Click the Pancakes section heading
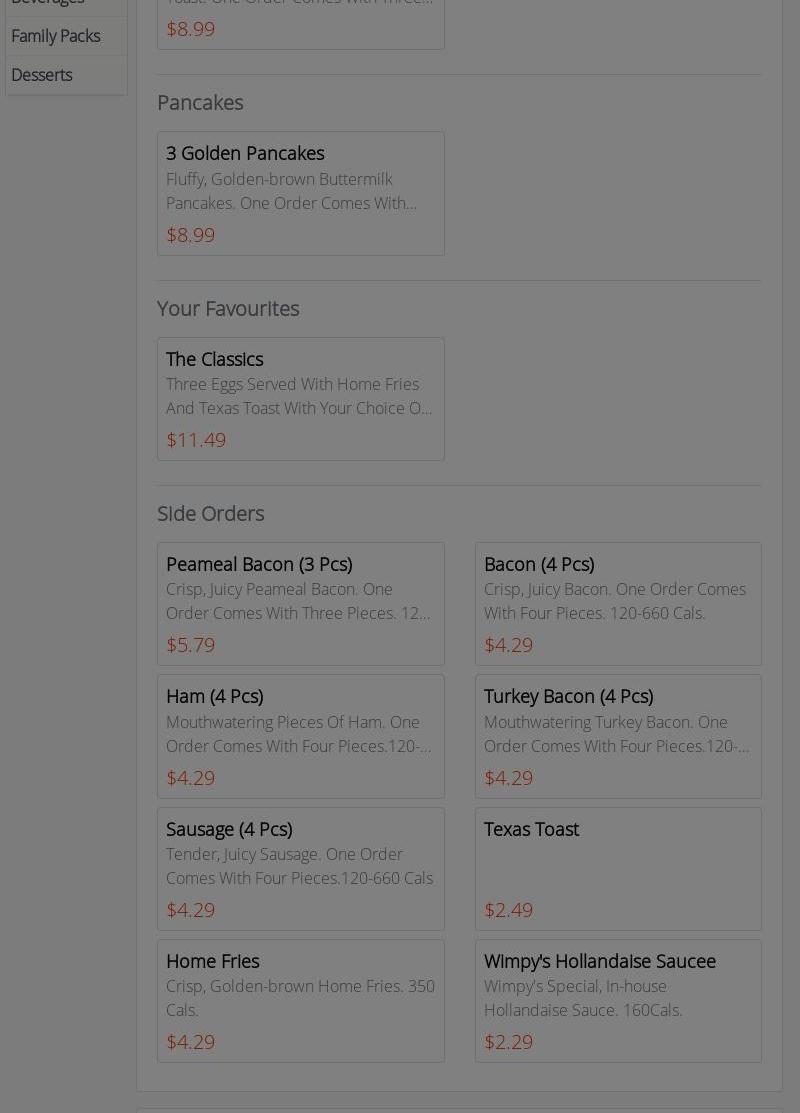800x1113 pixels. (x=200, y=103)
